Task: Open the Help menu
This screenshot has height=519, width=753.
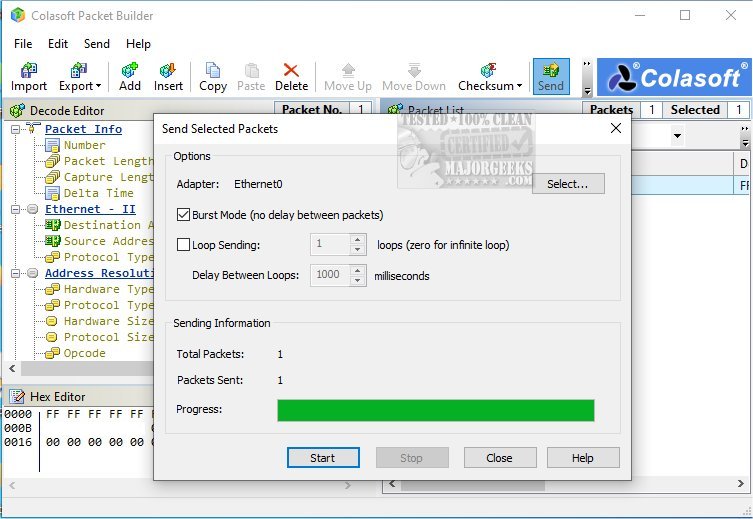Action: 138,44
